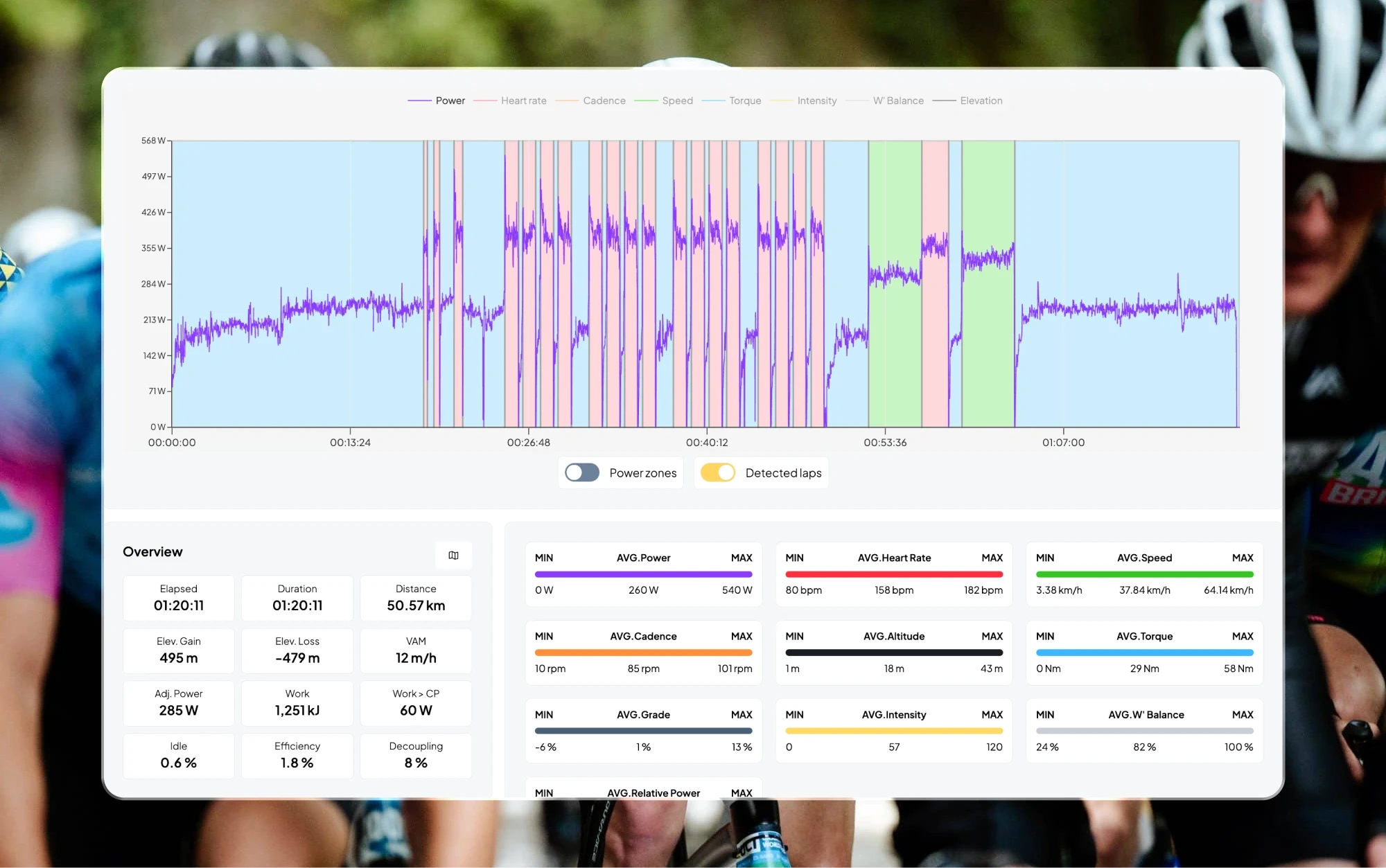Select the Adj. Power 285 W tile
The image size is (1386, 868).
click(x=179, y=702)
